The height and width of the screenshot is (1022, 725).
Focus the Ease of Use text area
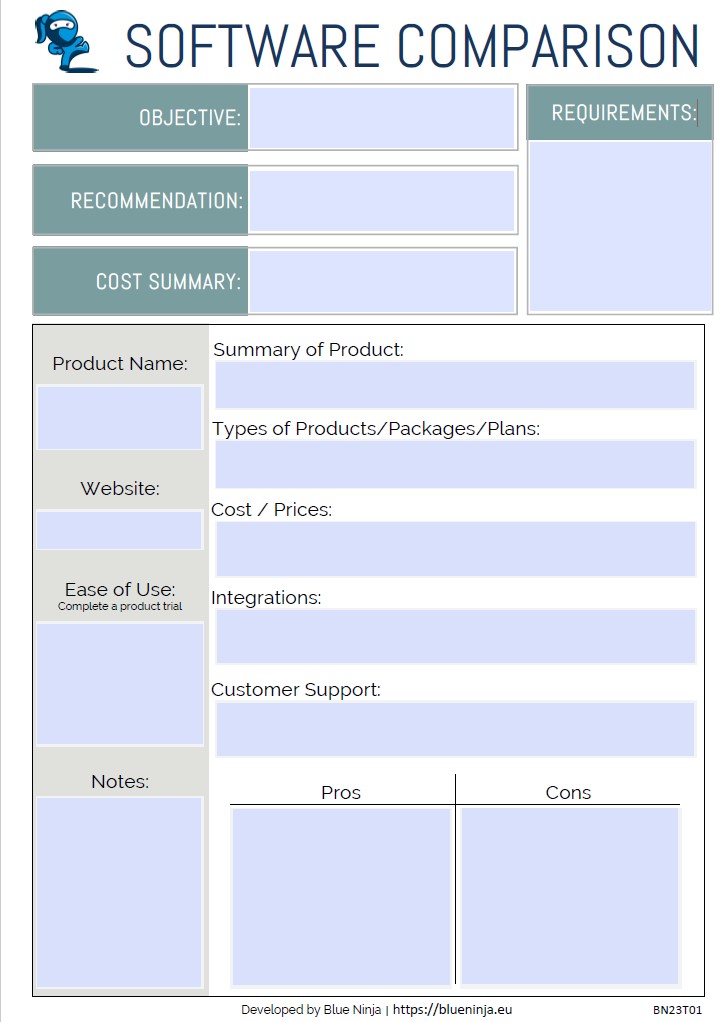(x=120, y=684)
